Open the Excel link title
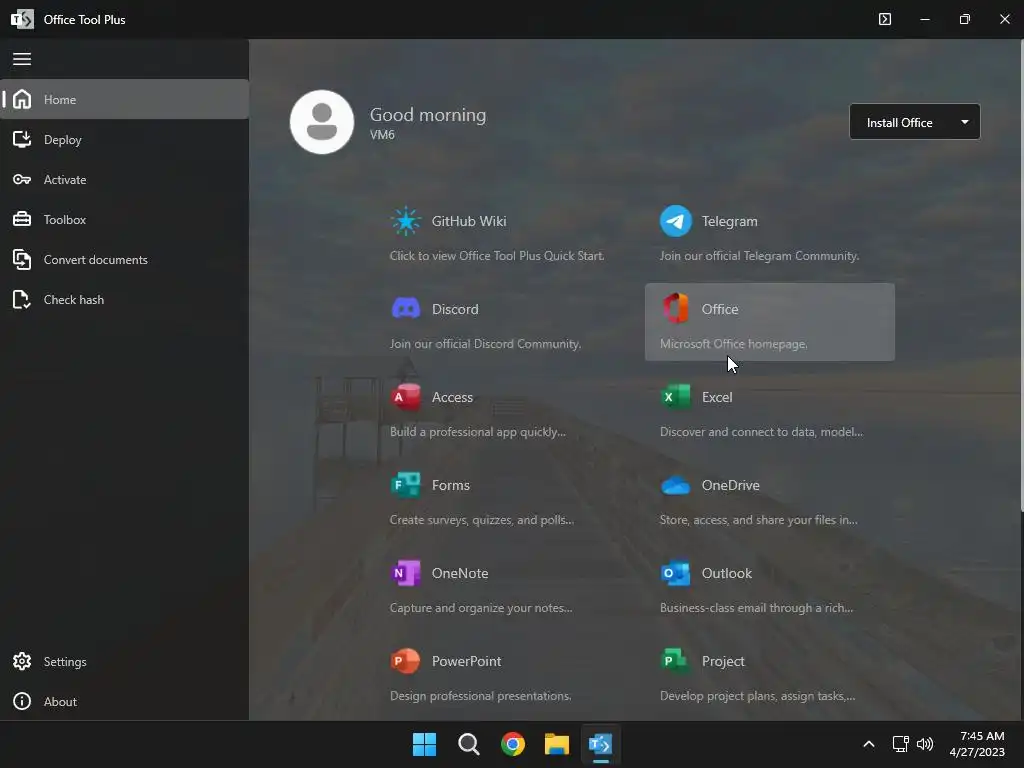 pos(716,397)
